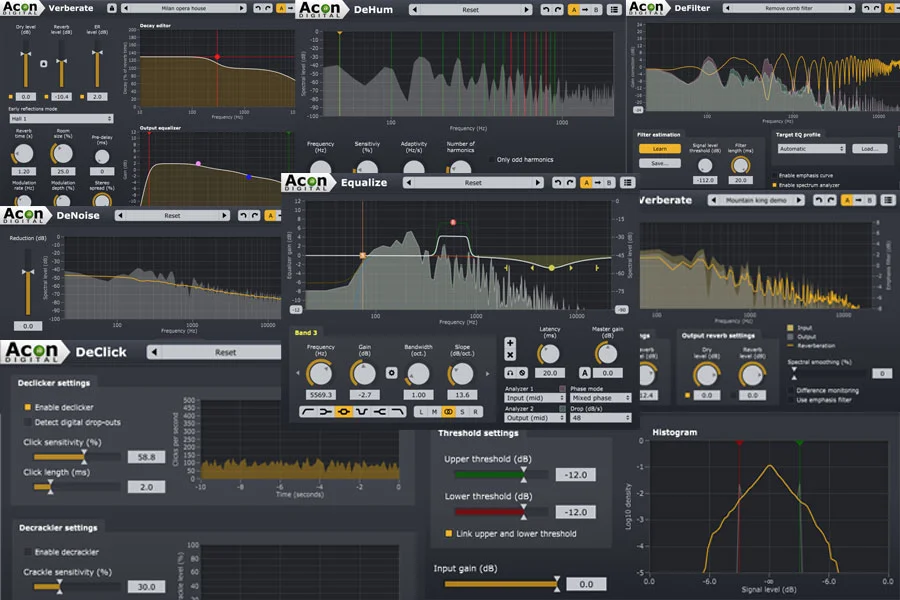Click the headphones solo icon in Equalize
Image resolution: width=900 pixels, height=600 pixels.
point(509,373)
